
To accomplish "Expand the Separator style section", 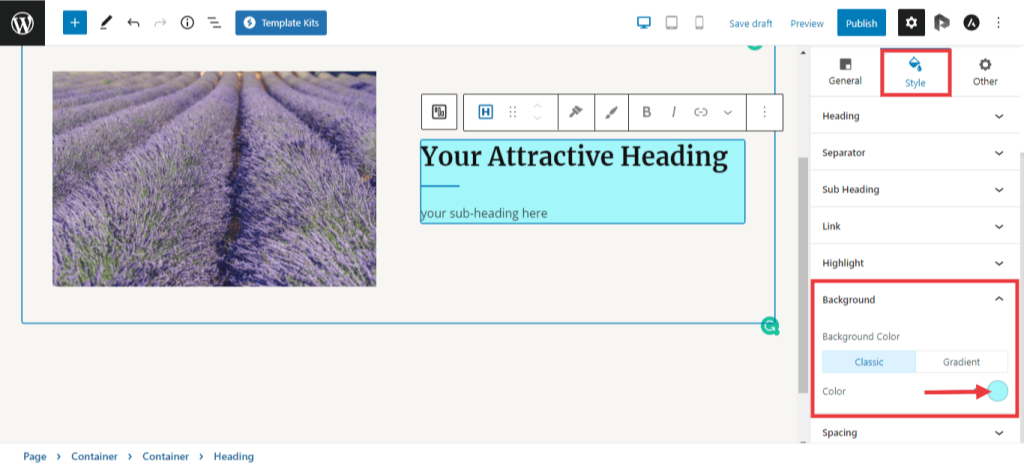I will tap(914, 153).
